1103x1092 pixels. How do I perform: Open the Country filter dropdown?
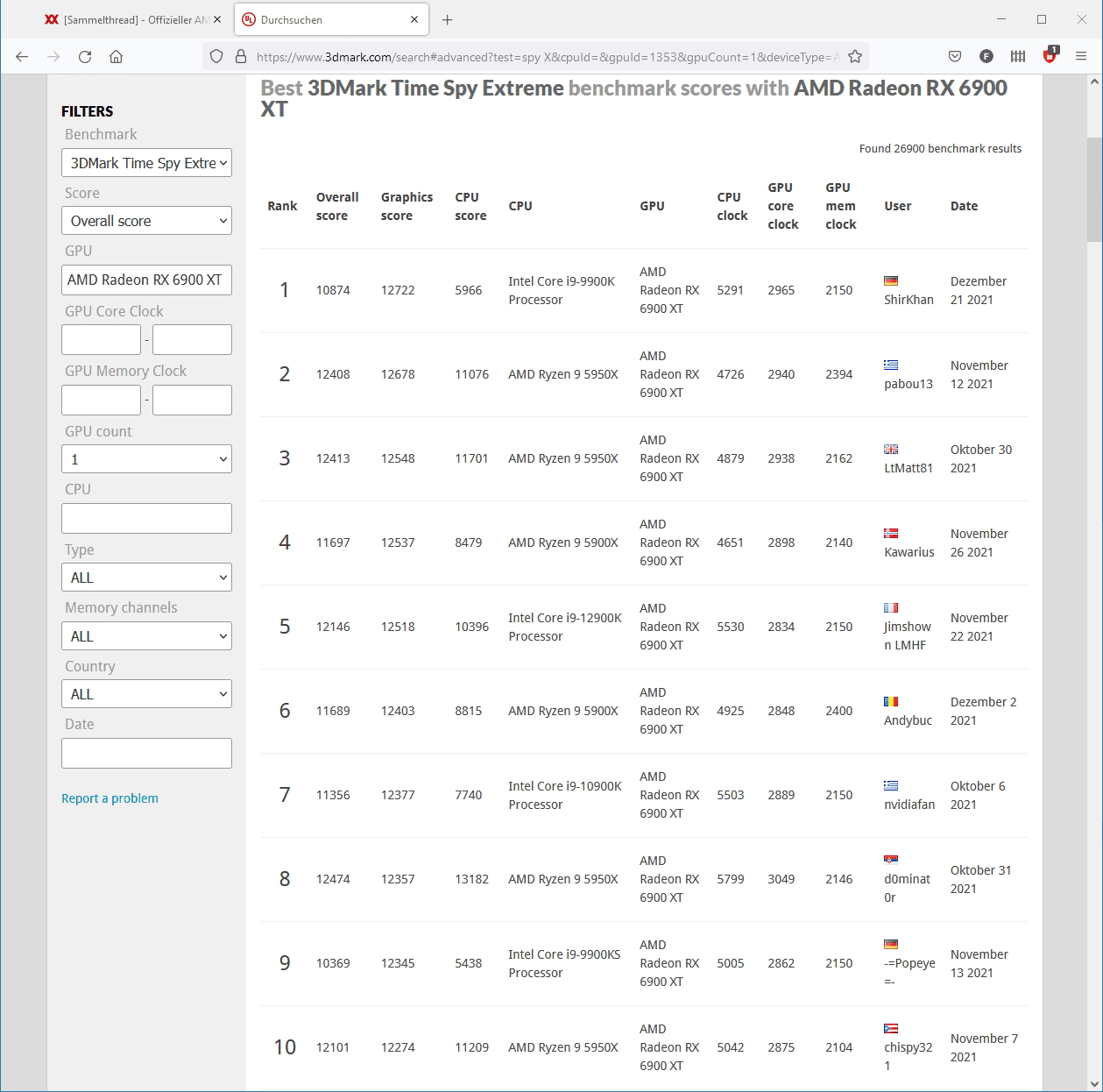click(146, 694)
